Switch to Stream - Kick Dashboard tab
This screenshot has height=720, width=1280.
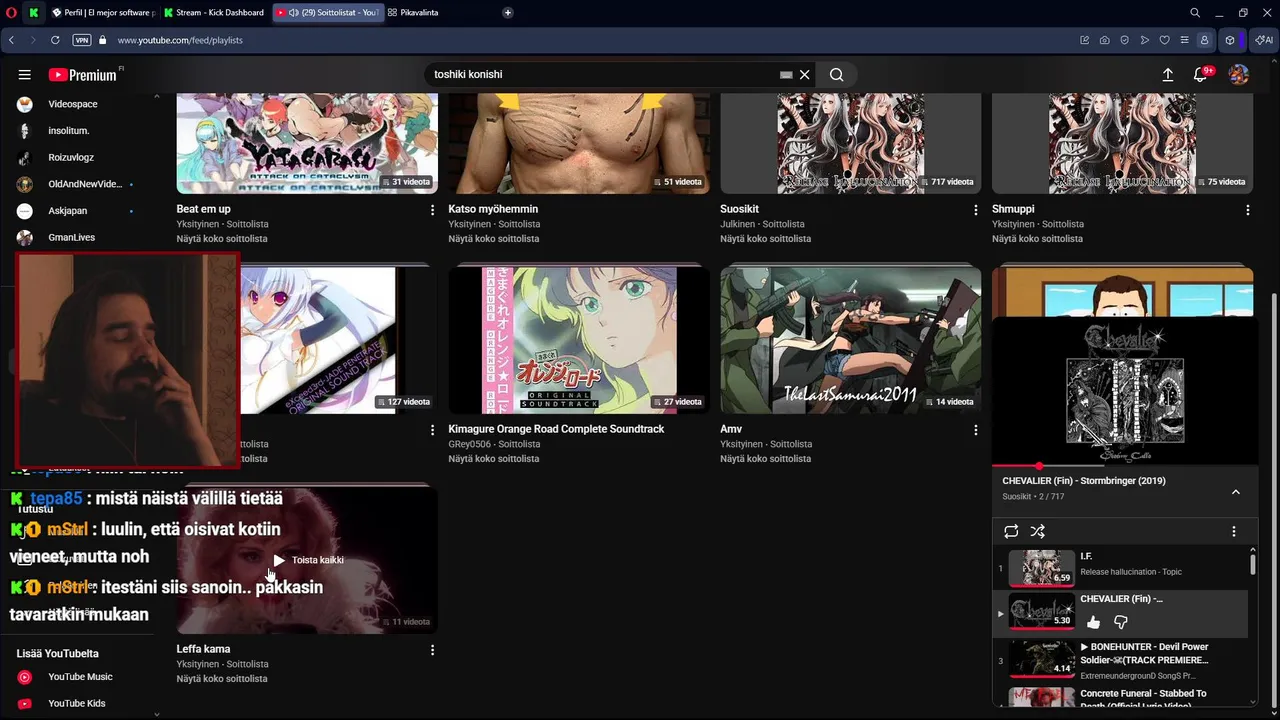pos(214,13)
